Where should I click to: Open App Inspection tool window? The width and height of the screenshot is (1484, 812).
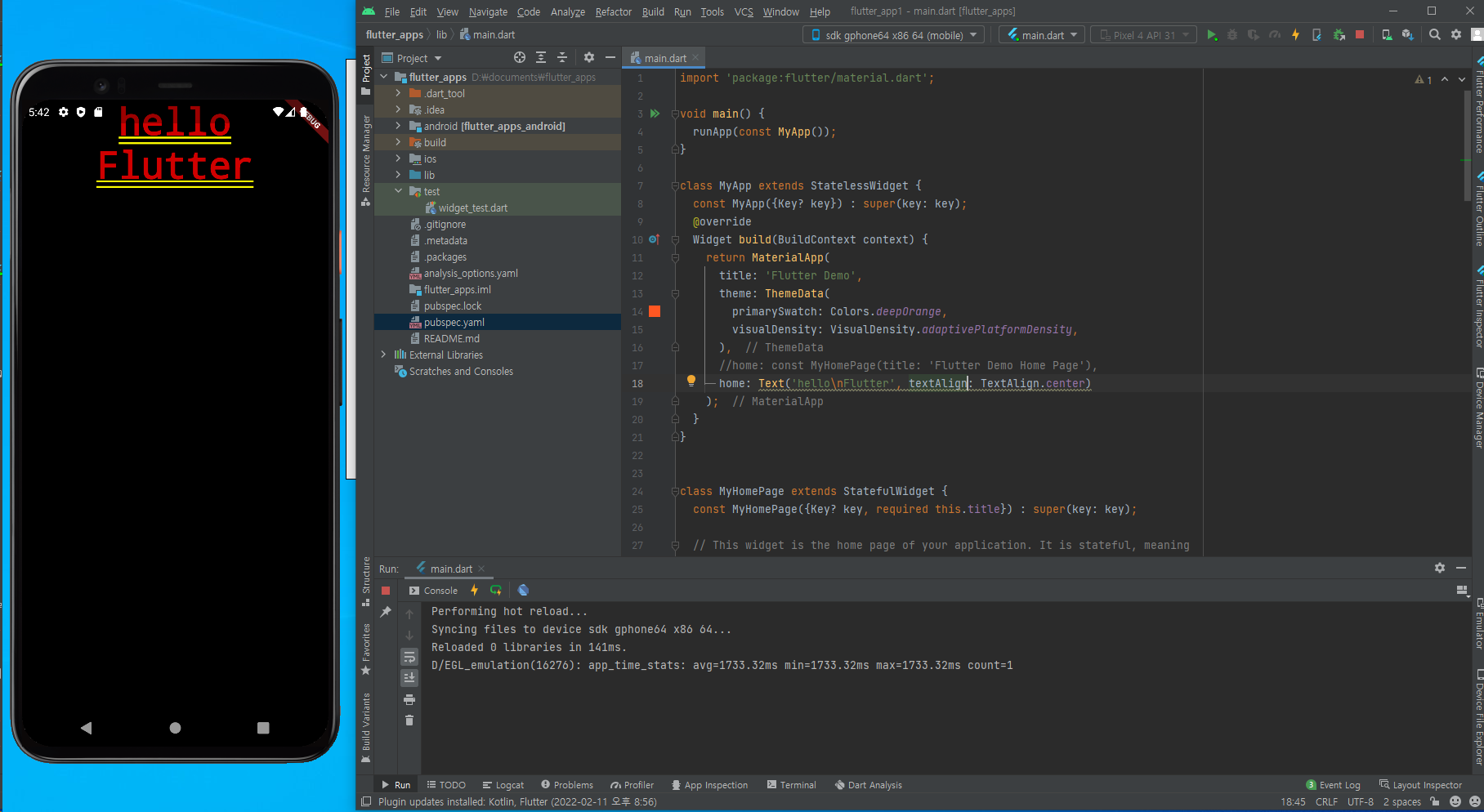[709, 785]
